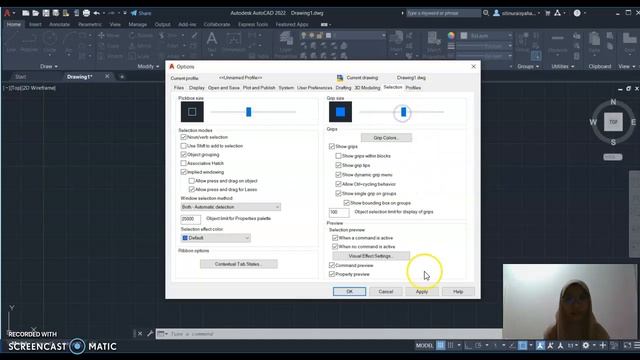
Task: Expand the Utilities panel dropdown
Action: point(562,66)
